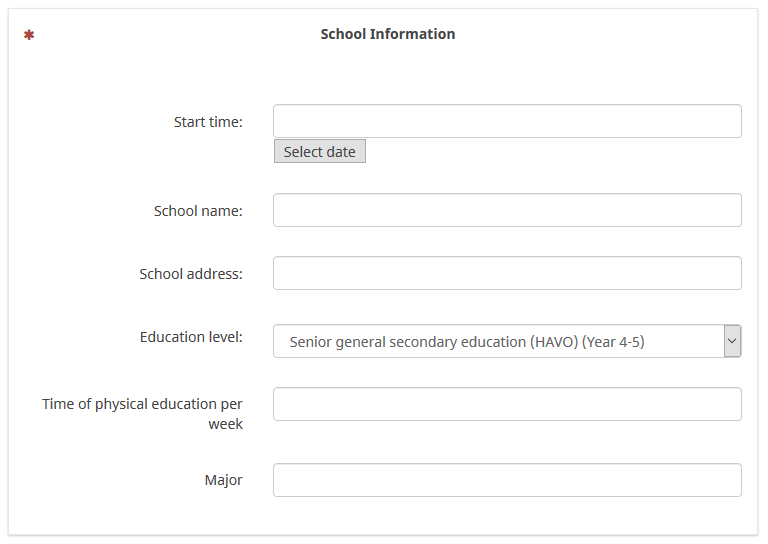Focus the physical education per week field
768x544 pixels.
507,404
